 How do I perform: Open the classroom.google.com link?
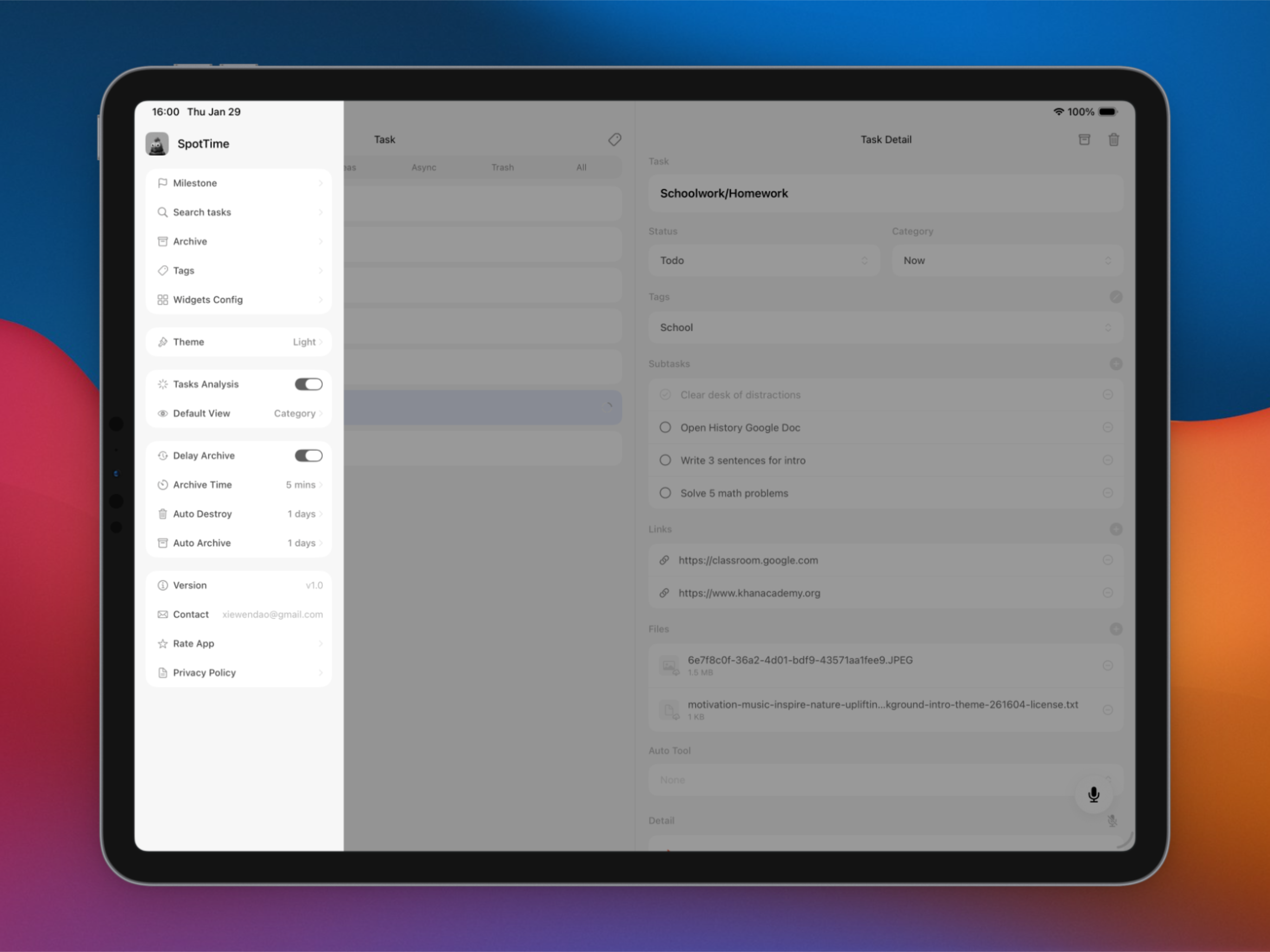748,561
